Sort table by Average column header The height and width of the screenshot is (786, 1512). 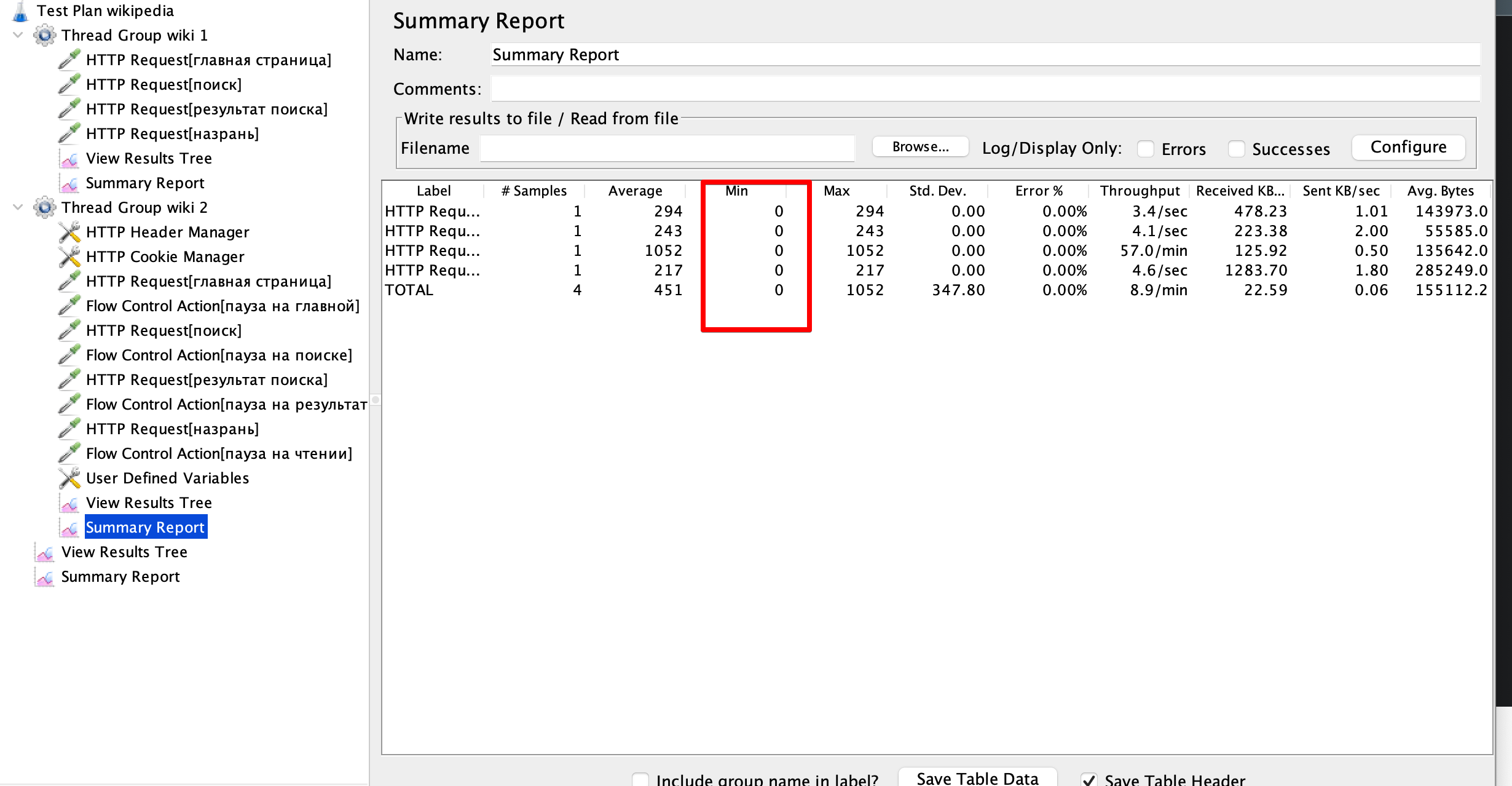pyautogui.click(x=635, y=191)
